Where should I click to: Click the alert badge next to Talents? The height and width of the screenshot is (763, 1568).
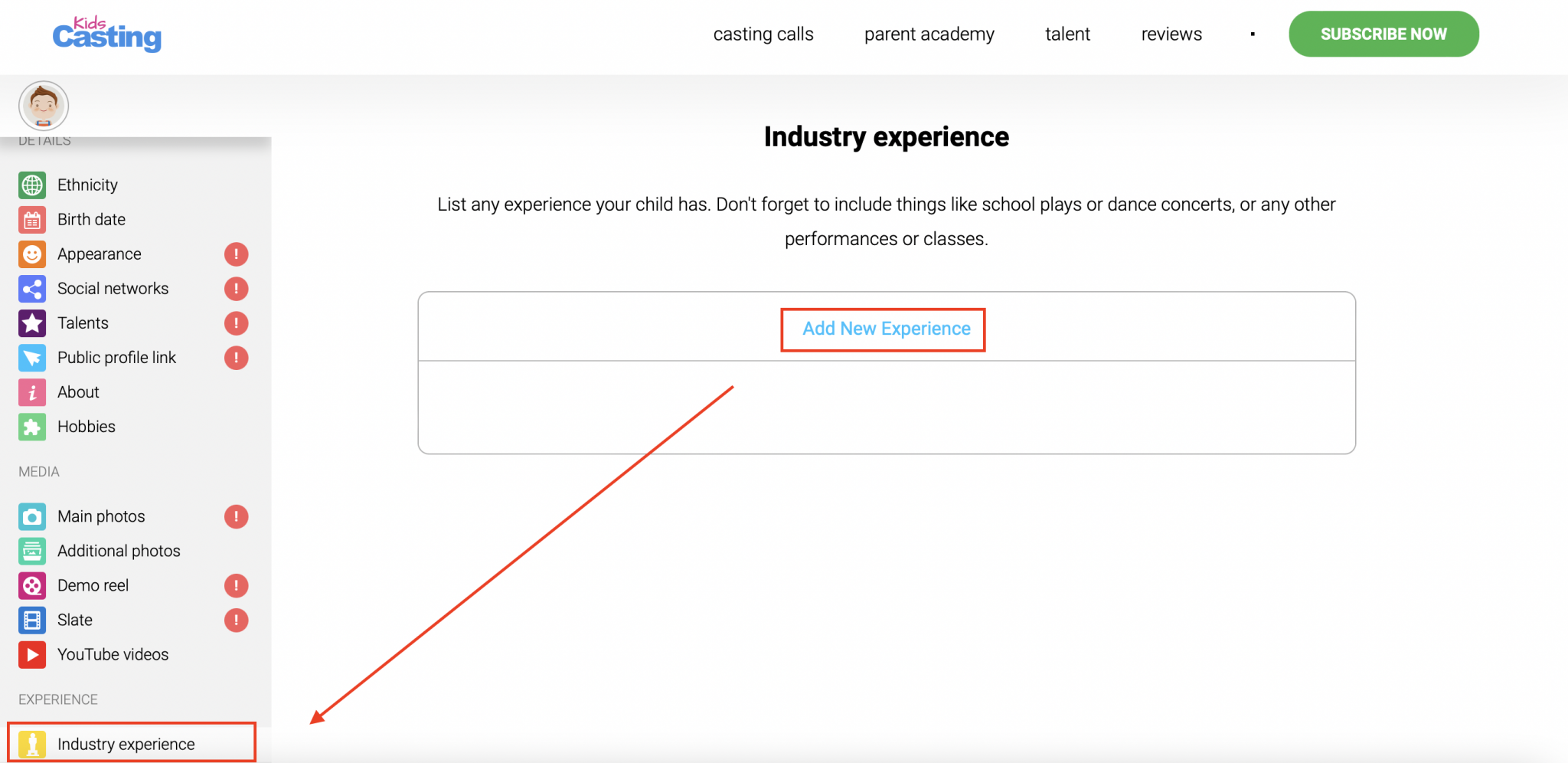[x=236, y=323]
